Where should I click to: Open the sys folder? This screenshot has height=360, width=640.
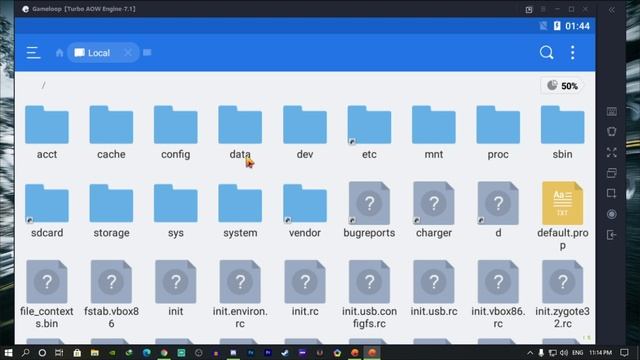click(176, 211)
